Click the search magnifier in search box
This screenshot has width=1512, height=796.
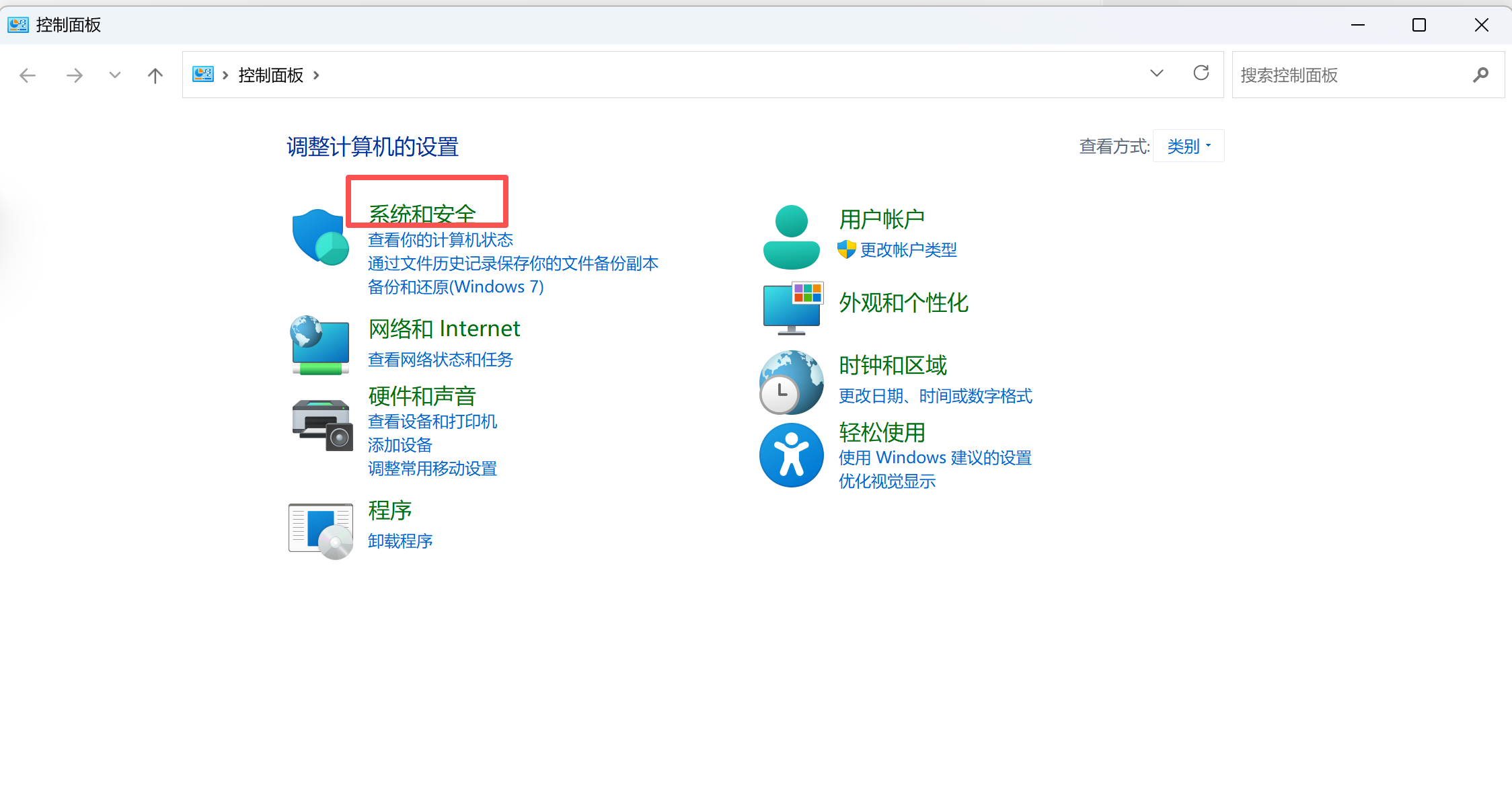(x=1481, y=75)
